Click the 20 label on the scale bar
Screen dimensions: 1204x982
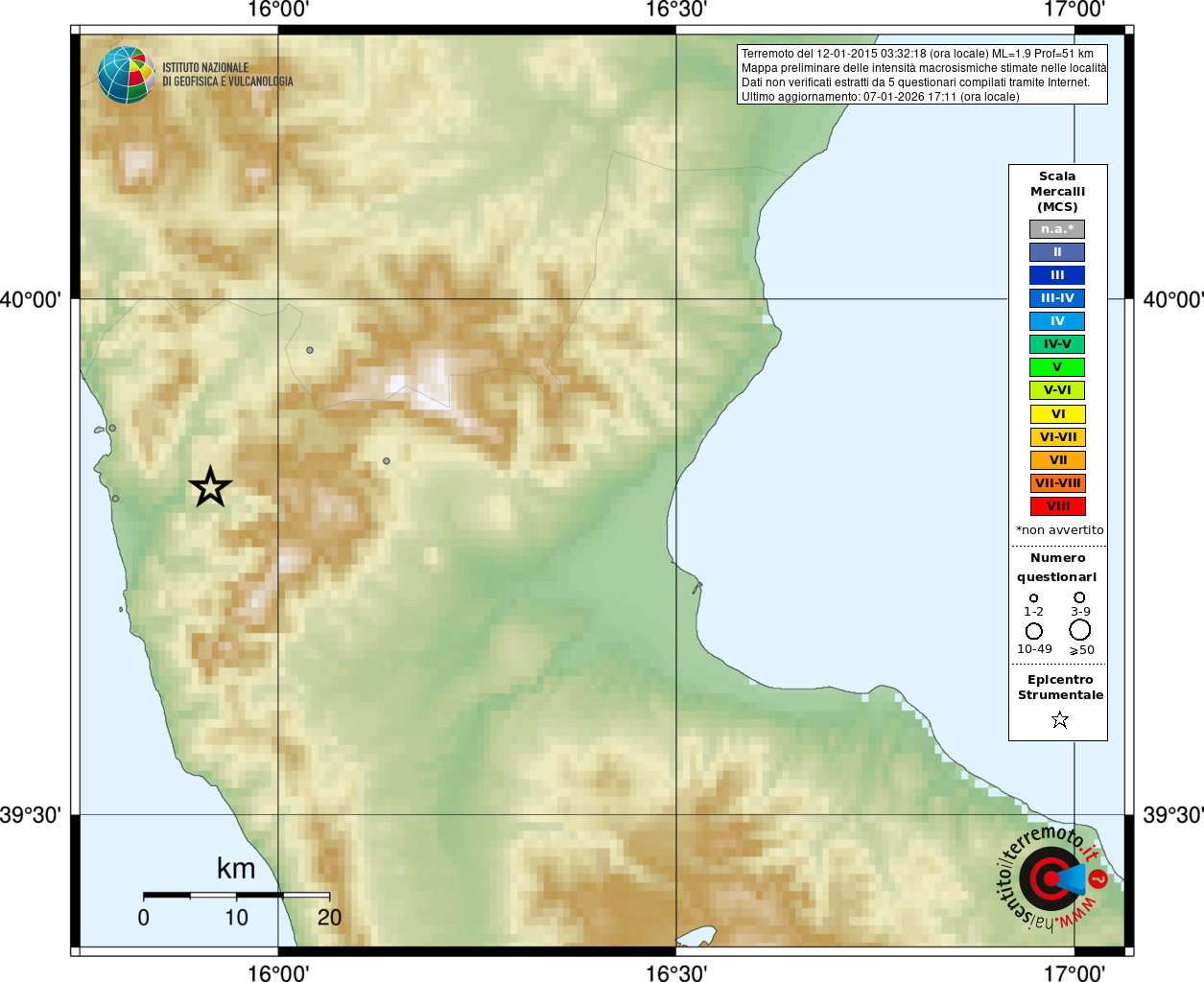coord(329,918)
